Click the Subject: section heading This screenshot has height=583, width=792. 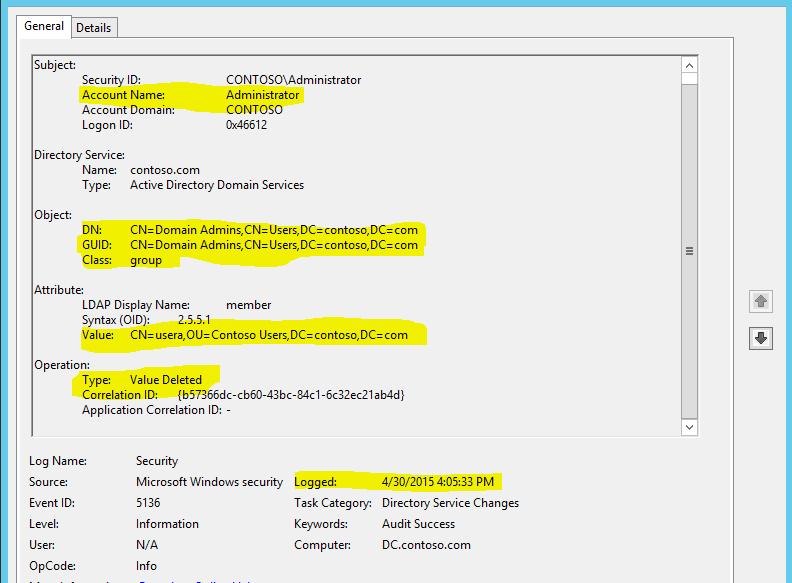tap(55, 65)
